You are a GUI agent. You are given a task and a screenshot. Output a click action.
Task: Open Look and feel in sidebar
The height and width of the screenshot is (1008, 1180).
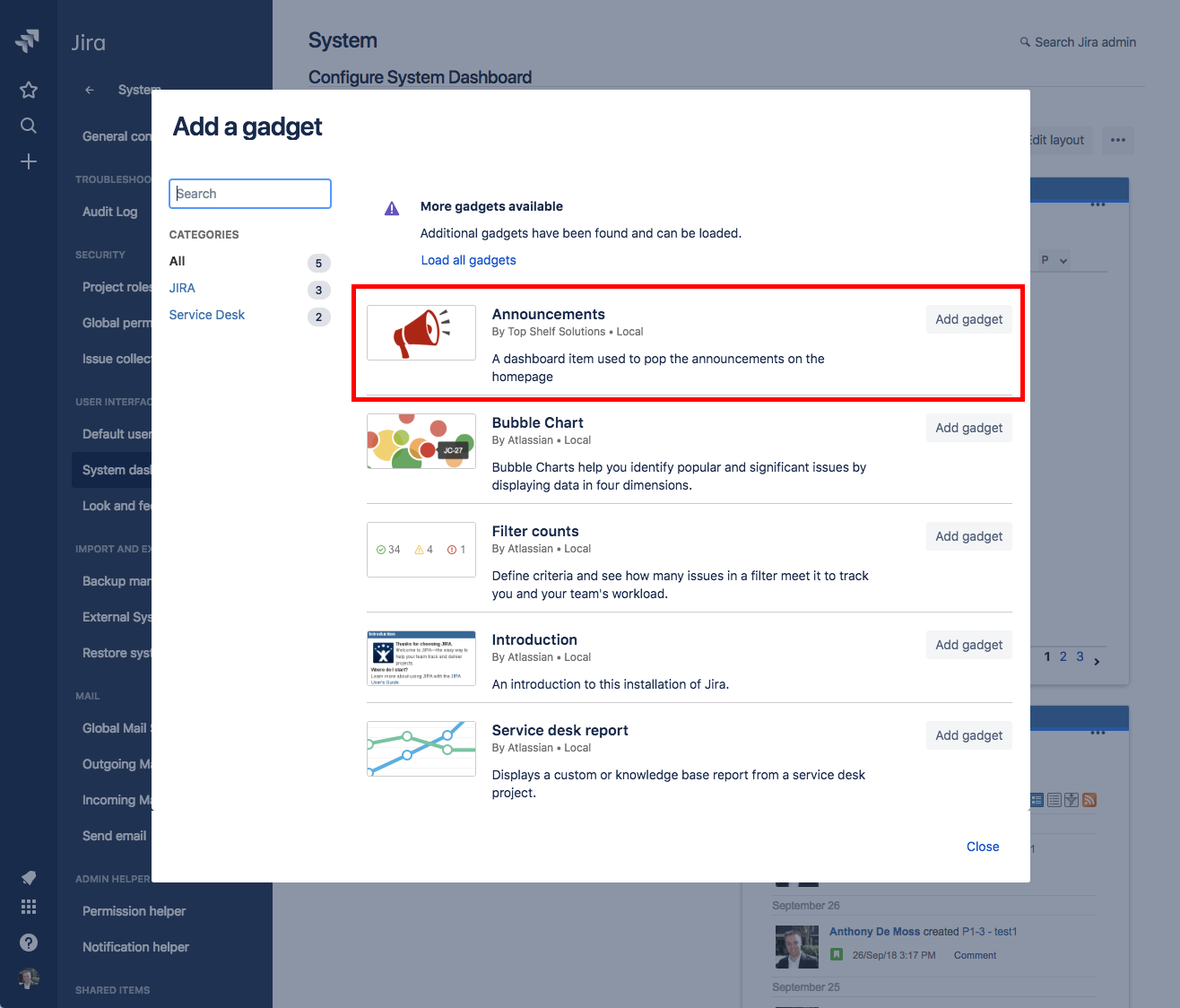pyautogui.click(x=117, y=506)
